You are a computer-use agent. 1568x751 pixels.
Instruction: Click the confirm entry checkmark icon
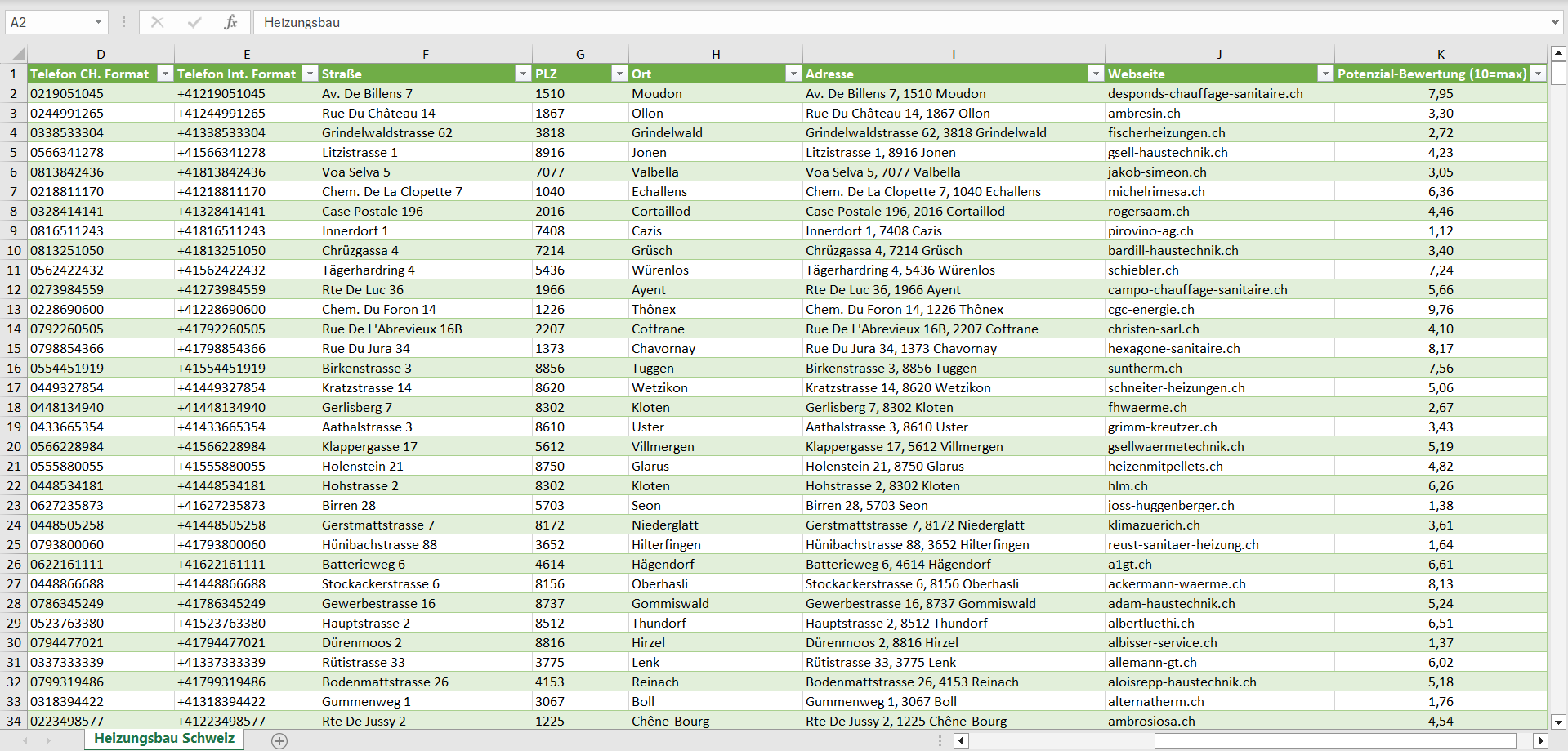(194, 22)
